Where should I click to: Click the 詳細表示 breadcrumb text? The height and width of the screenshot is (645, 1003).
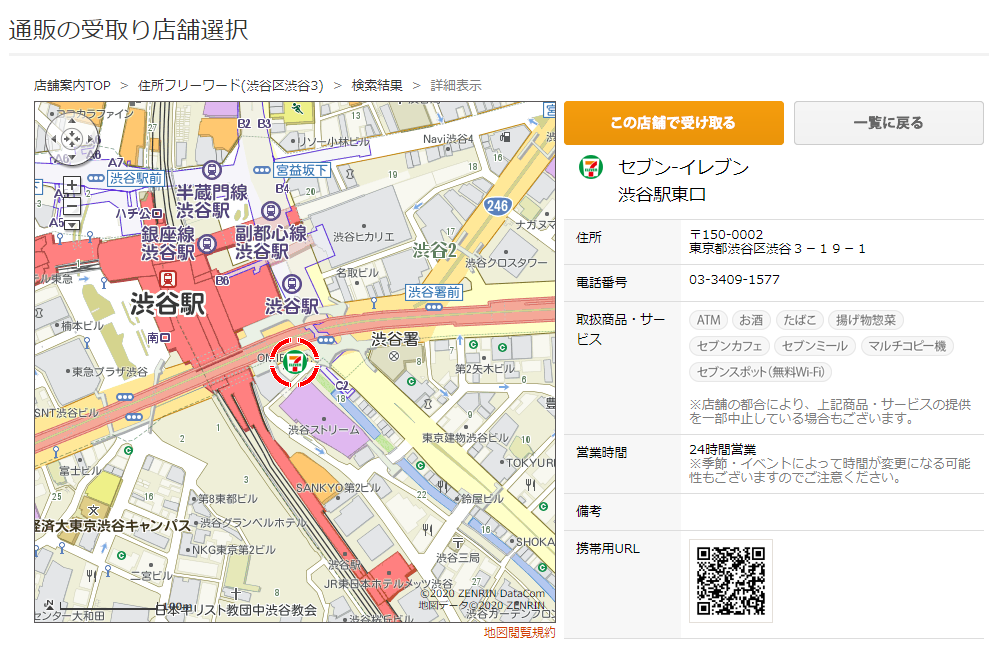tap(456, 86)
